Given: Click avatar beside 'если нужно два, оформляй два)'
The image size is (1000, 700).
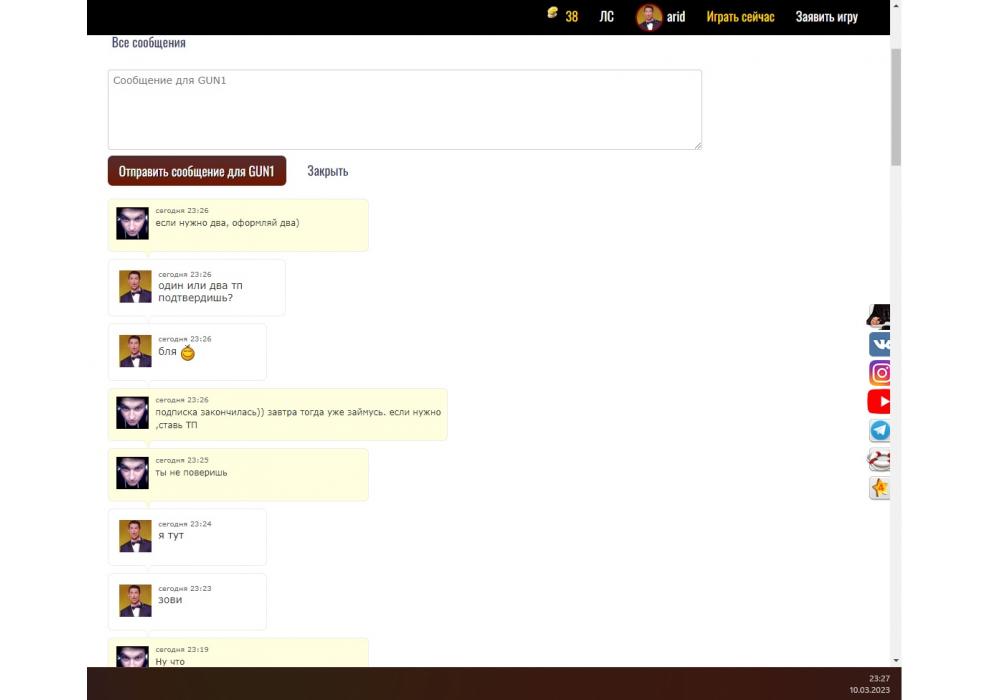Looking at the screenshot, I should coord(132,223).
